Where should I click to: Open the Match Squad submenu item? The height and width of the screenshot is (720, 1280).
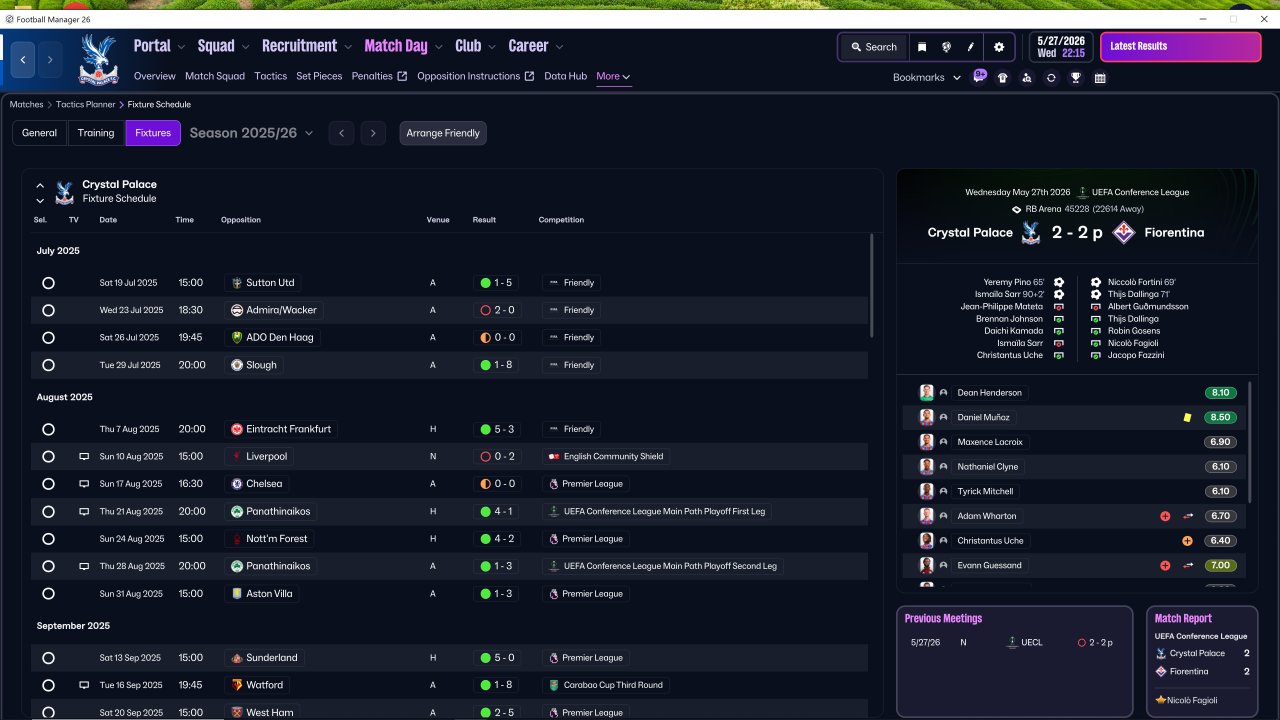pyautogui.click(x=215, y=76)
